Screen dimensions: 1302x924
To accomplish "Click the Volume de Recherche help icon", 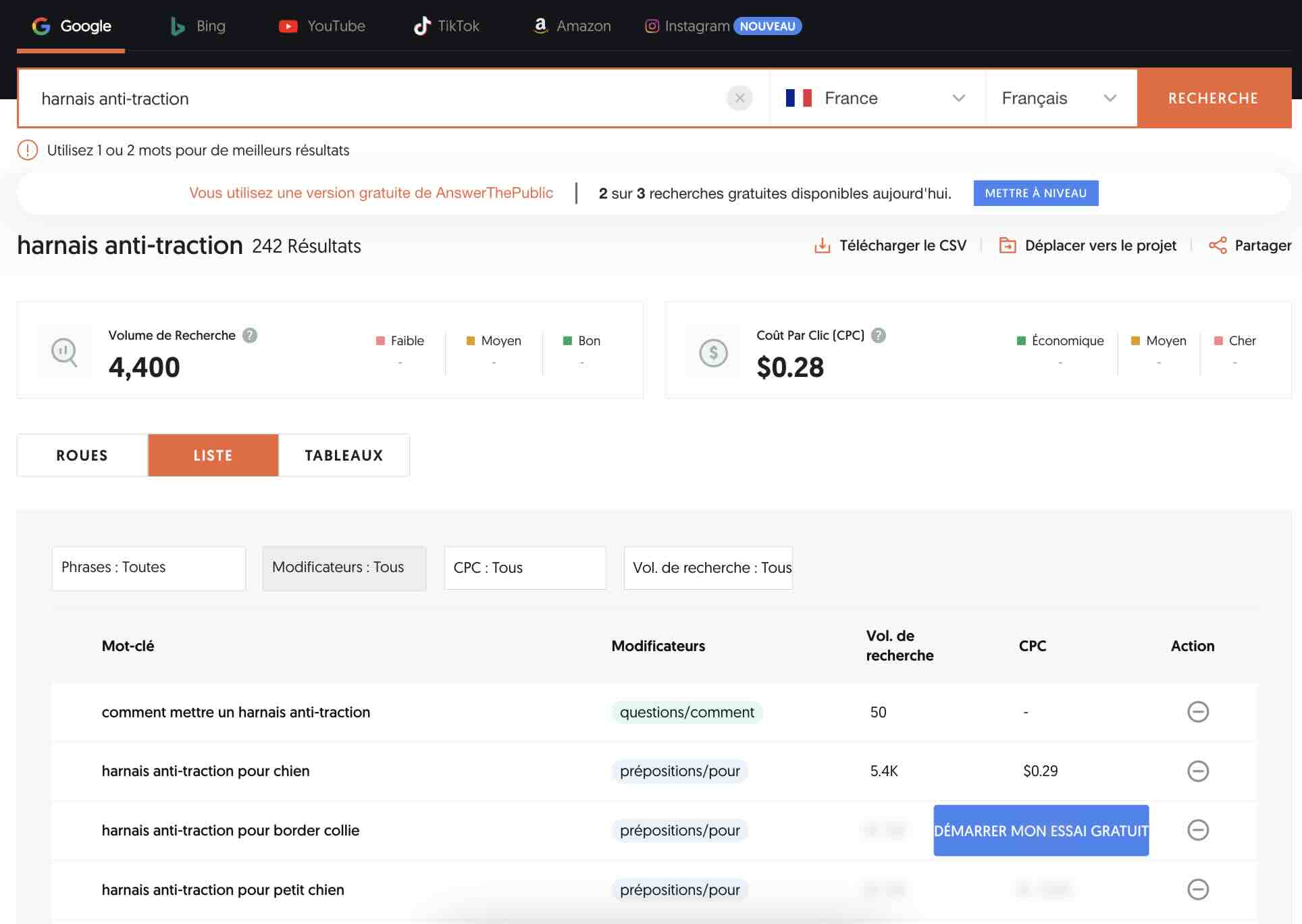I will [250, 336].
